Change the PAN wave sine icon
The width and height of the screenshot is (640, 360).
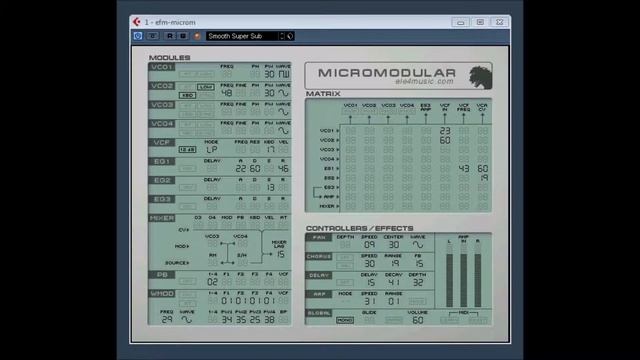click(418, 245)
